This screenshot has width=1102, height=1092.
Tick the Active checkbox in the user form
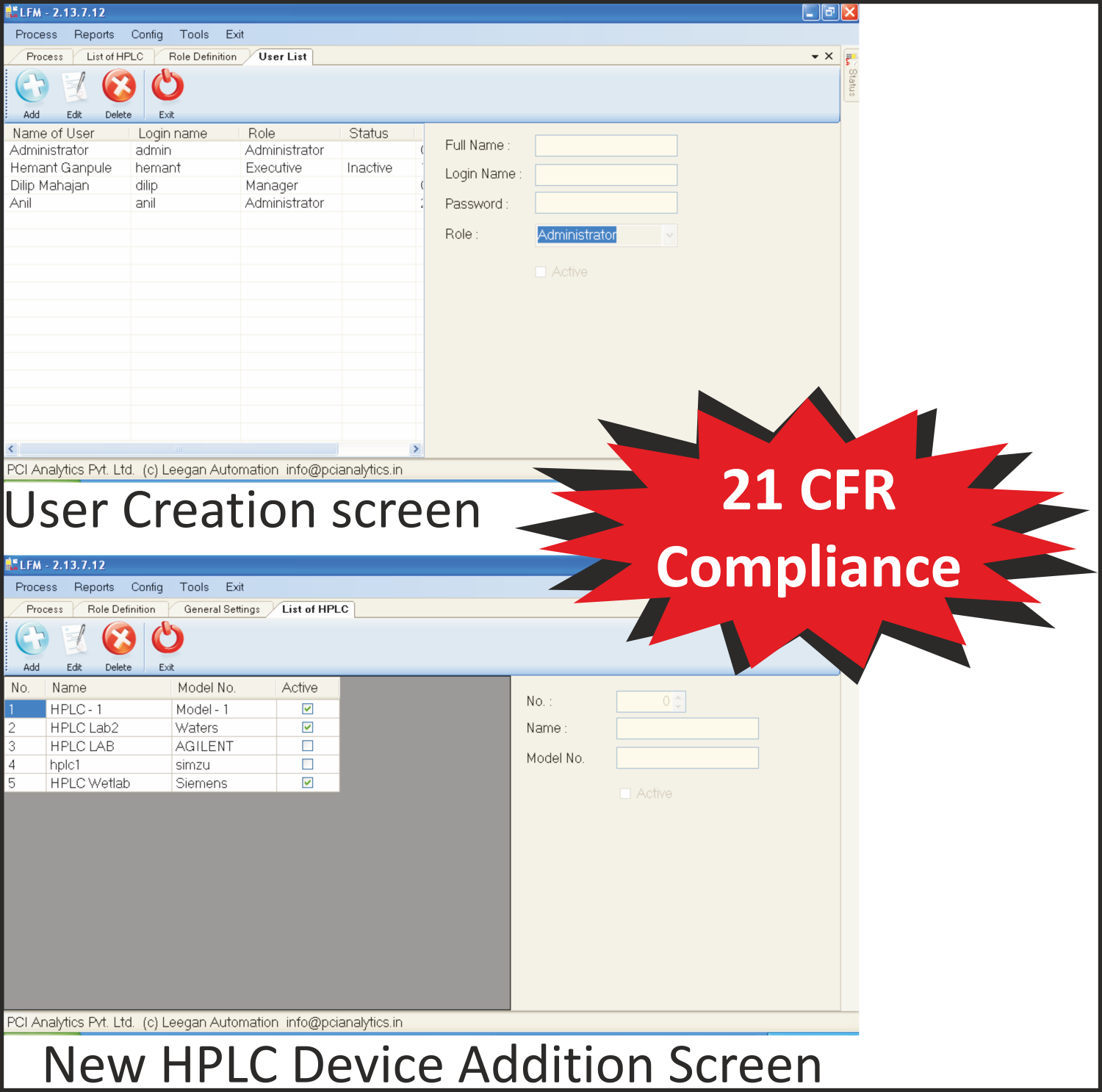[x=541, y=271]
